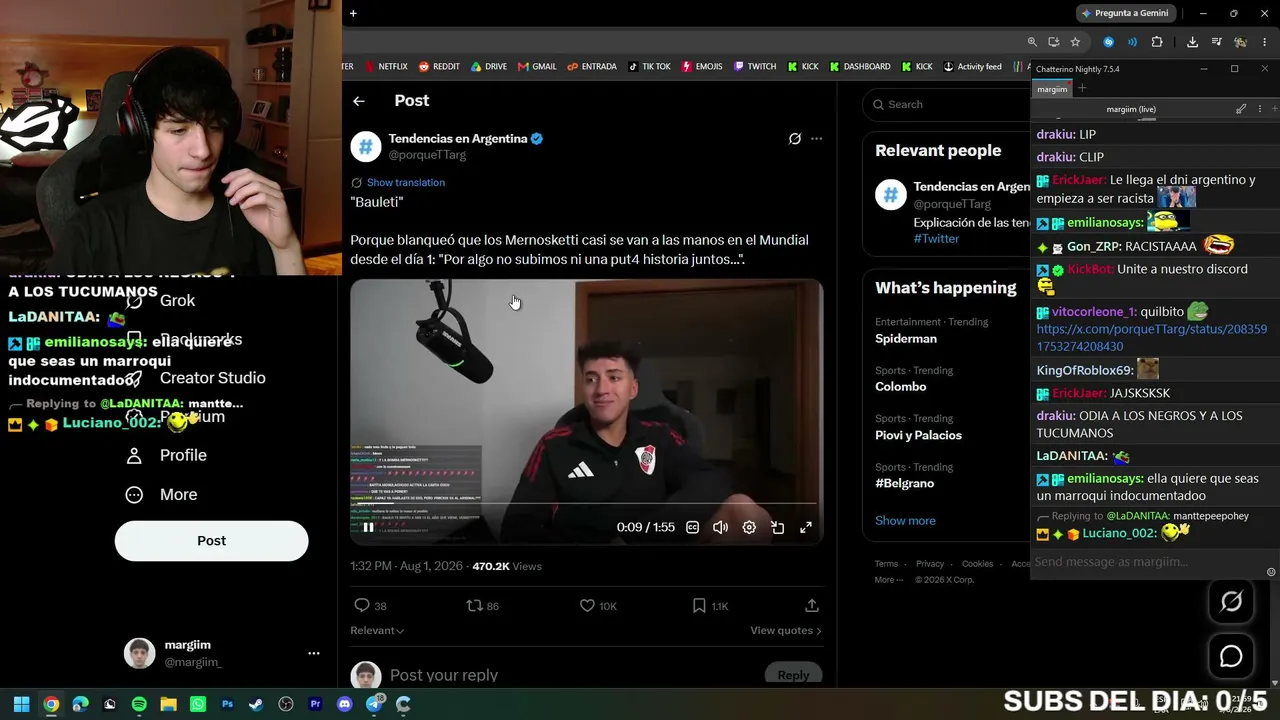This screenshot has width=1280, height=720.
Task: Open the Activity feed bookmark
Action: tap(972, 67)
